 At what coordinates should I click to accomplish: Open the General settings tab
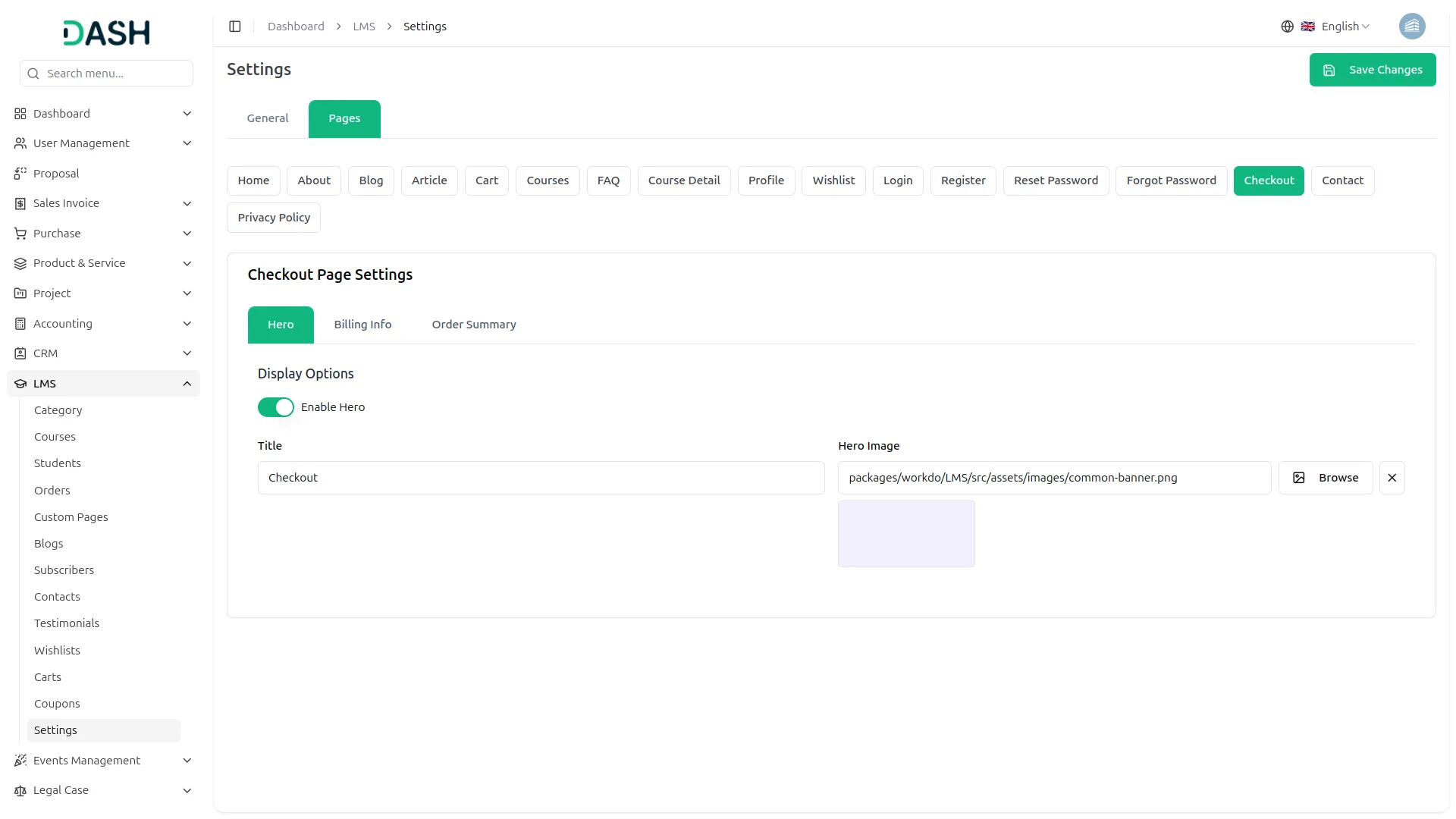click(x=267, y=118)
